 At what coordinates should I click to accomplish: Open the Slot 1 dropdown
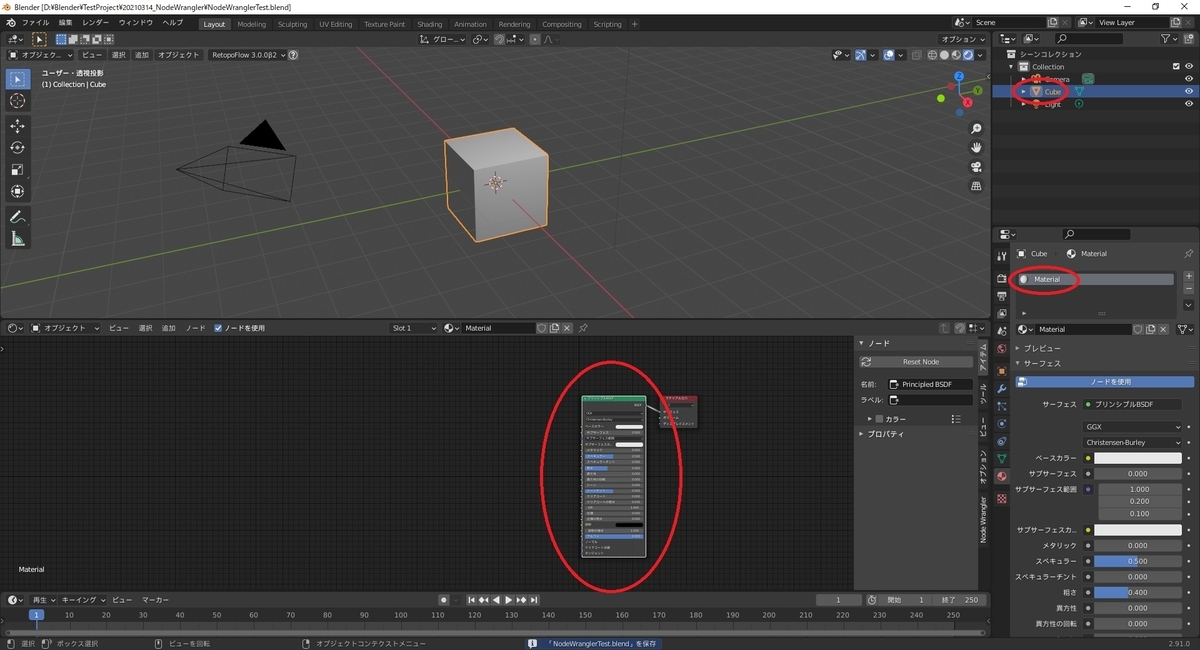pos(414,328)
